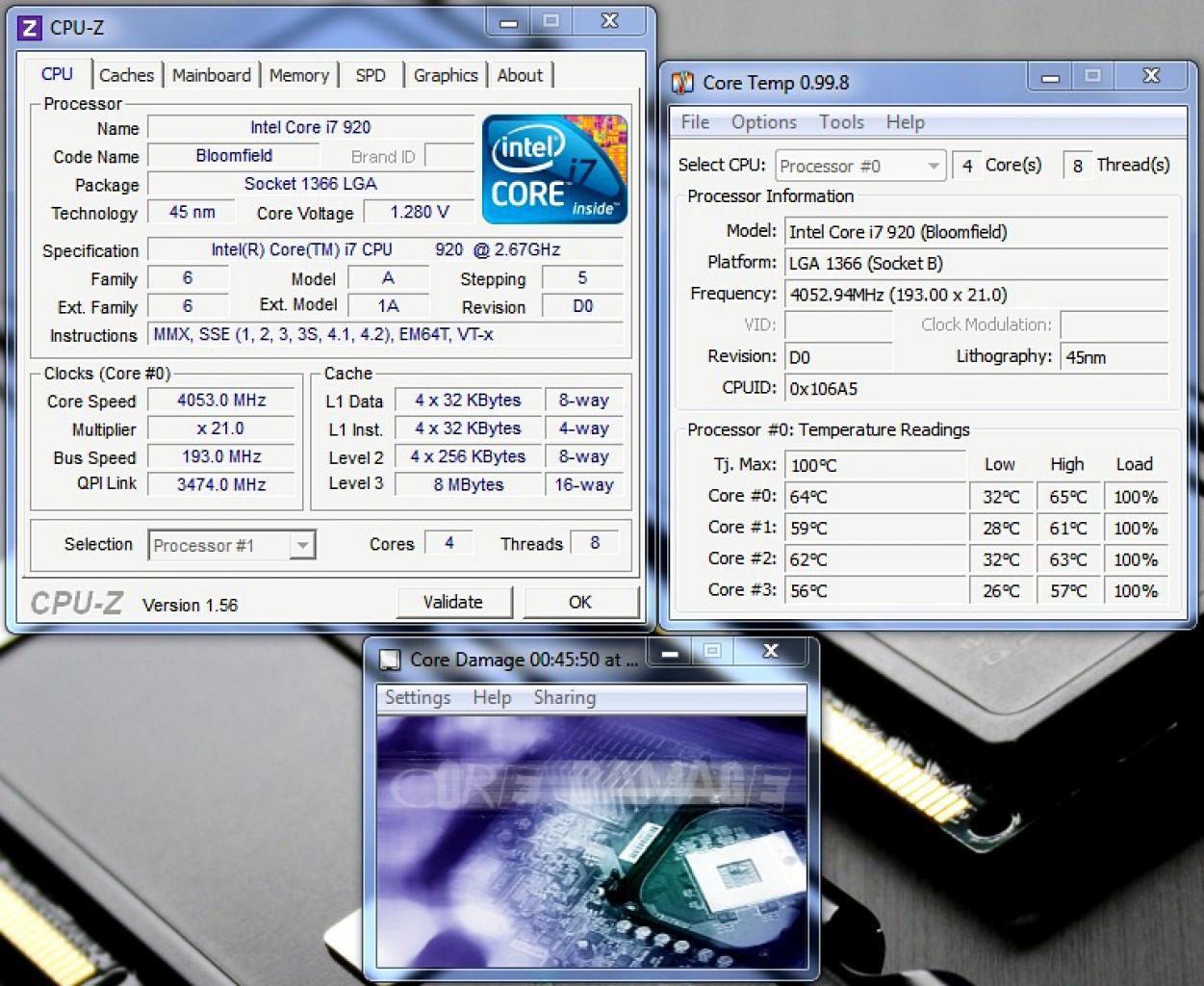The width and height of the screenshot is (1204, 986).
Task: Click the 1.280 V core voltage value
Action: coord(420,212)
